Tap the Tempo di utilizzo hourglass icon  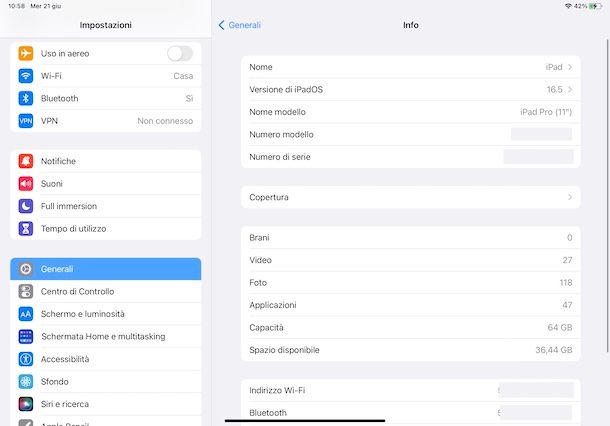pyautogui.click(x=26, y=229)
